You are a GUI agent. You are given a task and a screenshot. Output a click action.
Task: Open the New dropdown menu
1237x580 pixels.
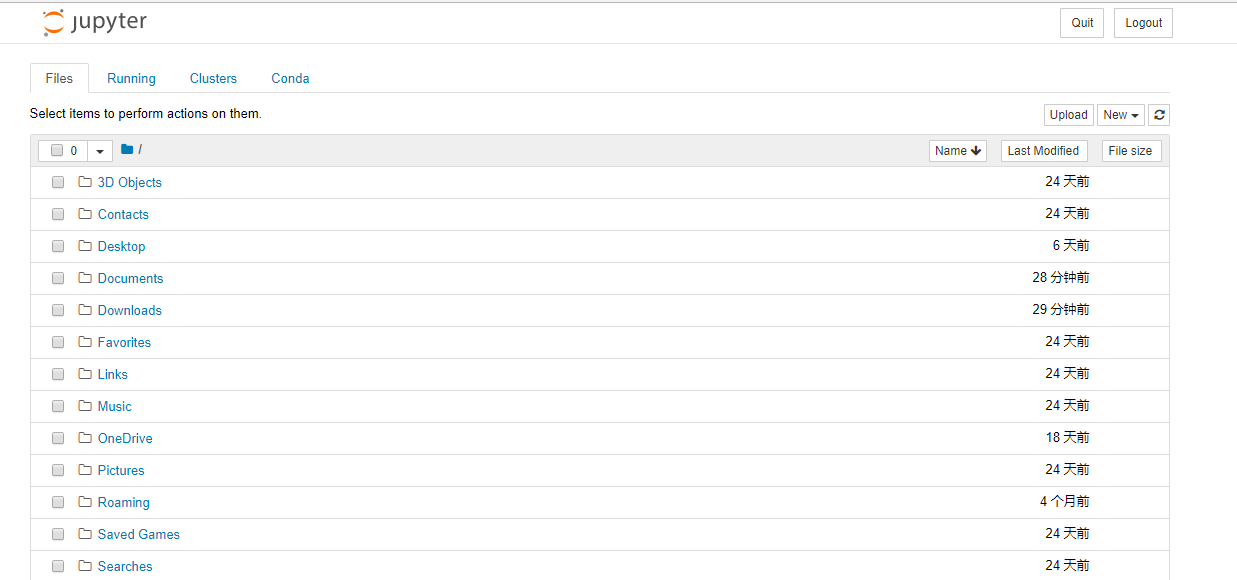tap(1121, 115)
